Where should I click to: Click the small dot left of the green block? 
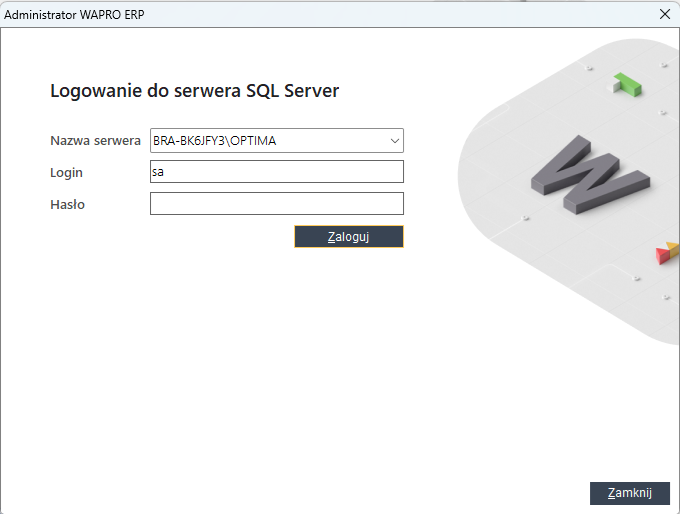point(589,68)
